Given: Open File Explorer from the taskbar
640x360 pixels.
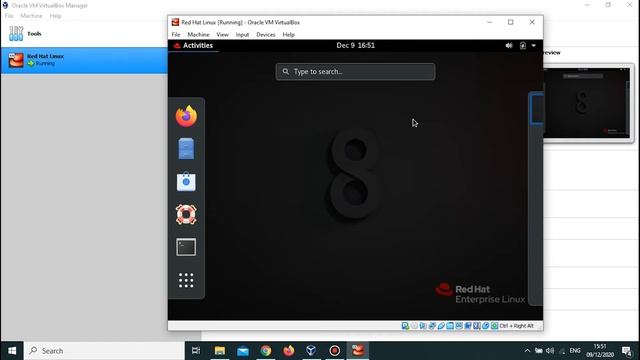Looking at the screenshot, I should click(220, 351).
